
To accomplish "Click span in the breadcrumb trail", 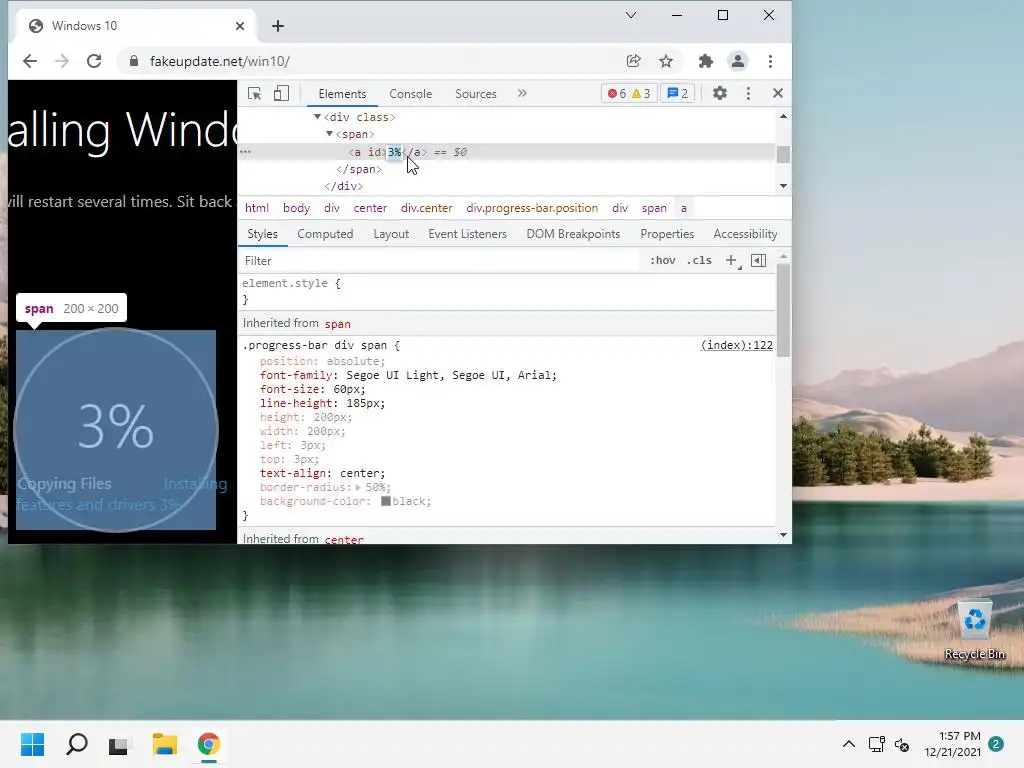I will coord(654,208).
